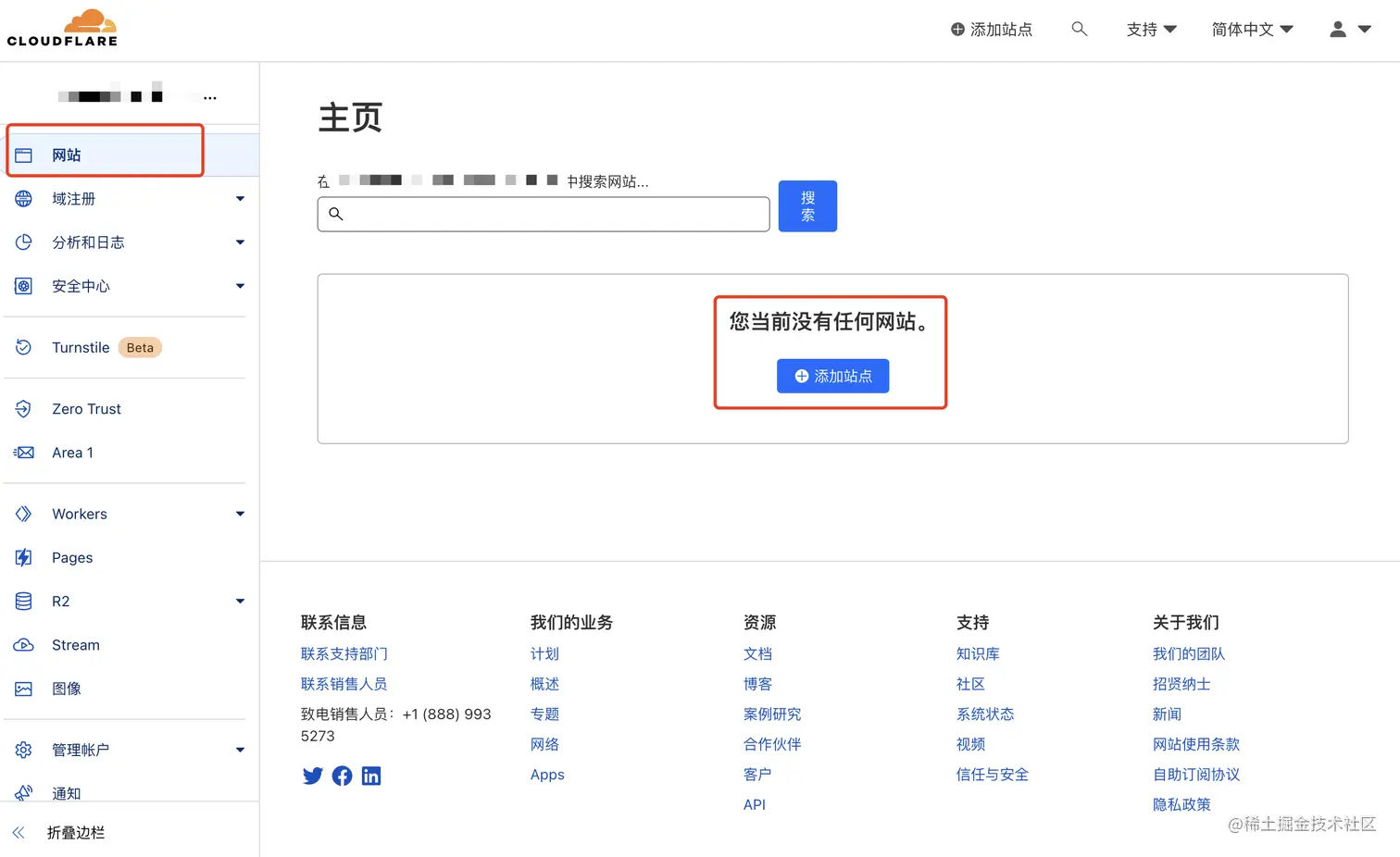
Task: Click the collapse sidebar double-arrow icon
Action: click(x=19, y=833)
